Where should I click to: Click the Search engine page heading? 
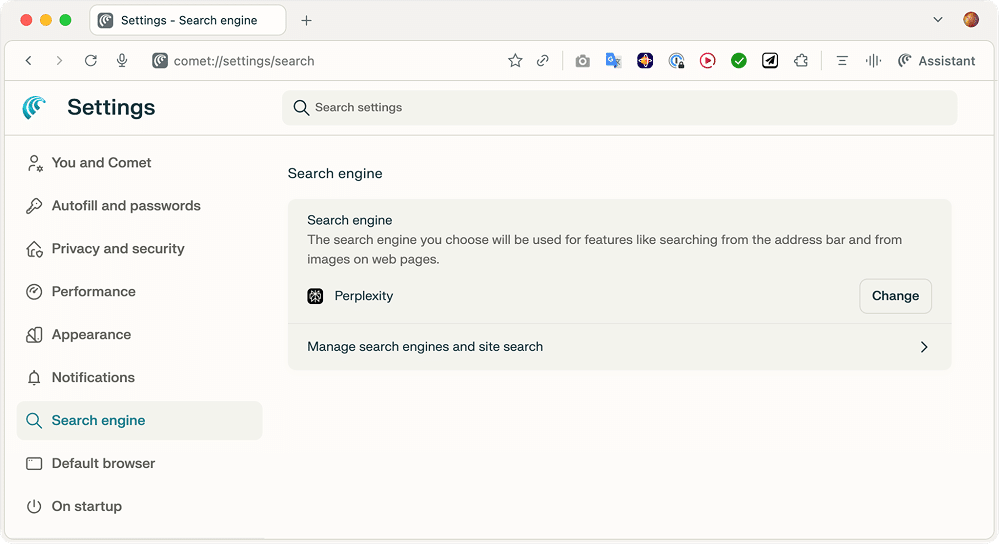click(x=335, y=173)
